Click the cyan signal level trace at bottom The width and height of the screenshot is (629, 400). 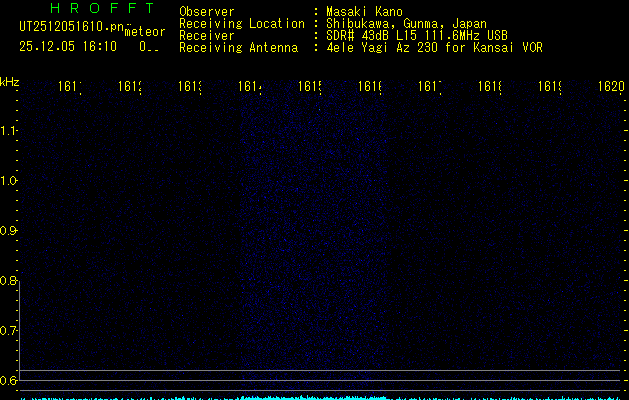pos(320,398)
